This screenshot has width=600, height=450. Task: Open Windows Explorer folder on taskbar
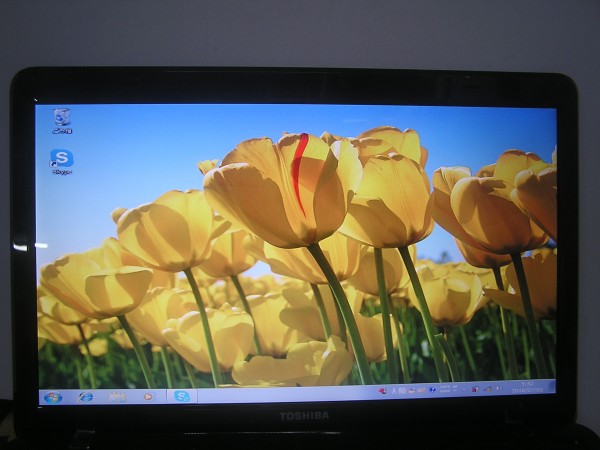click(x=117, y=397)
